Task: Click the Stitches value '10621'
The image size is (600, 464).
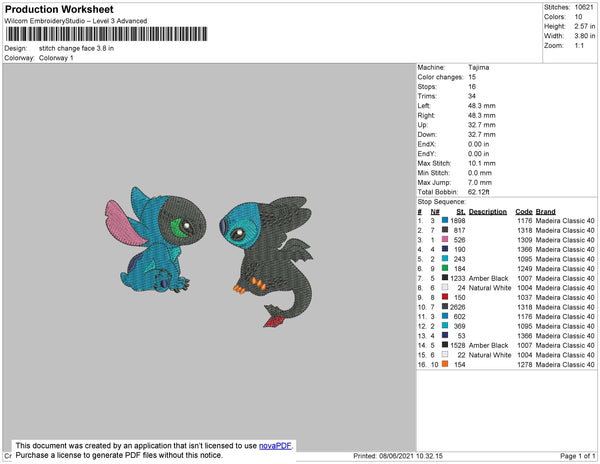Action: pos(584,7)
